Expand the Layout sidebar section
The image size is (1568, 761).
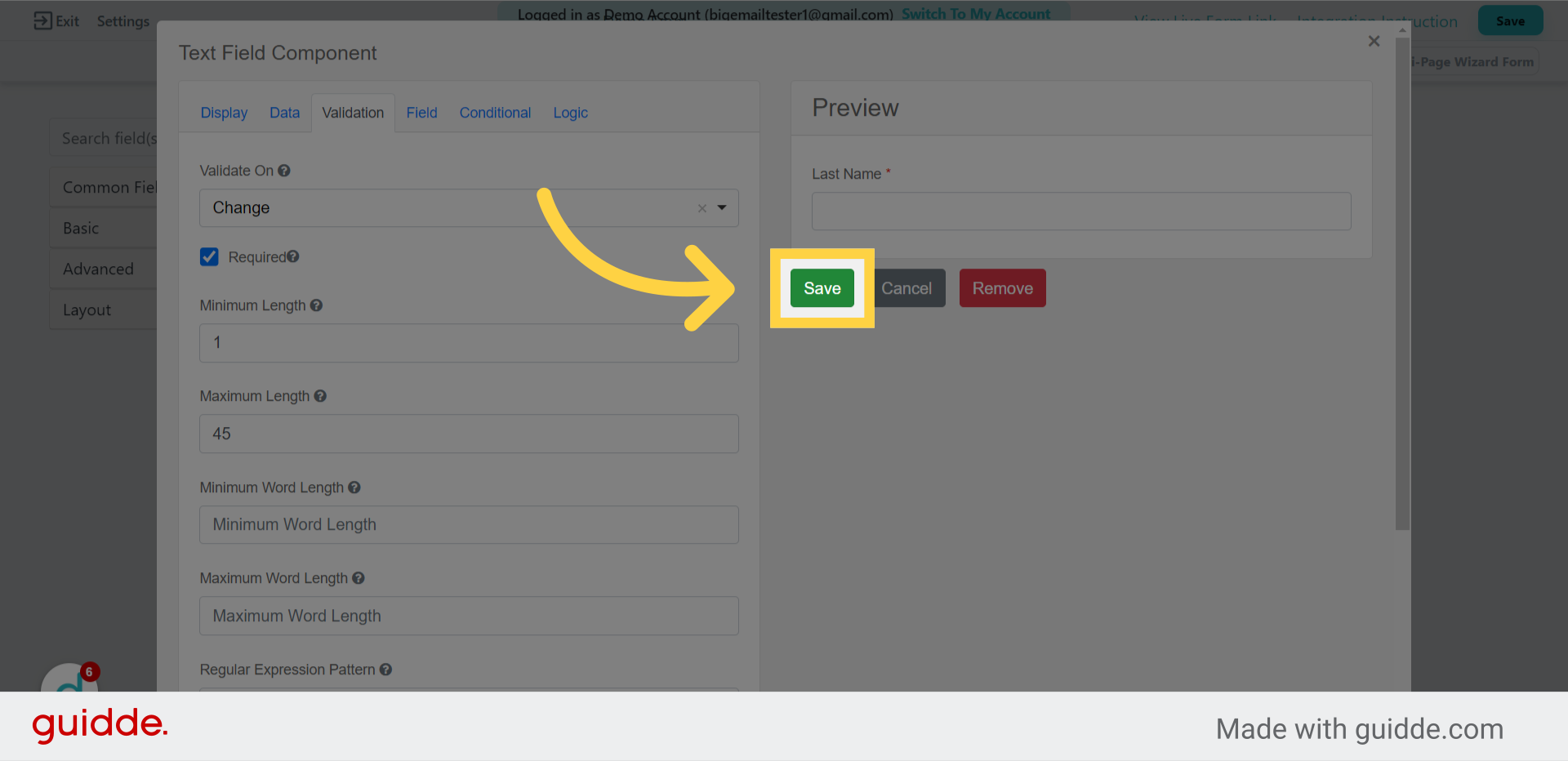104,309
